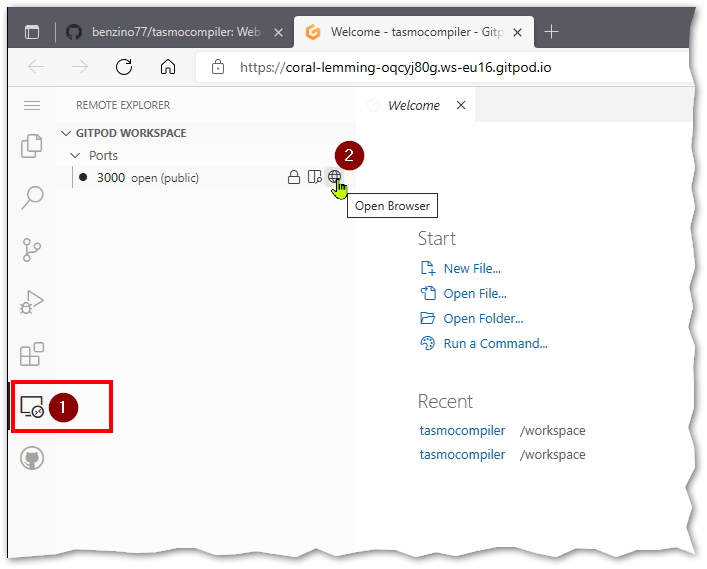Open preview icon for port 3000
The width and height of the screenshot is (707, 569).
click(314, 177)
